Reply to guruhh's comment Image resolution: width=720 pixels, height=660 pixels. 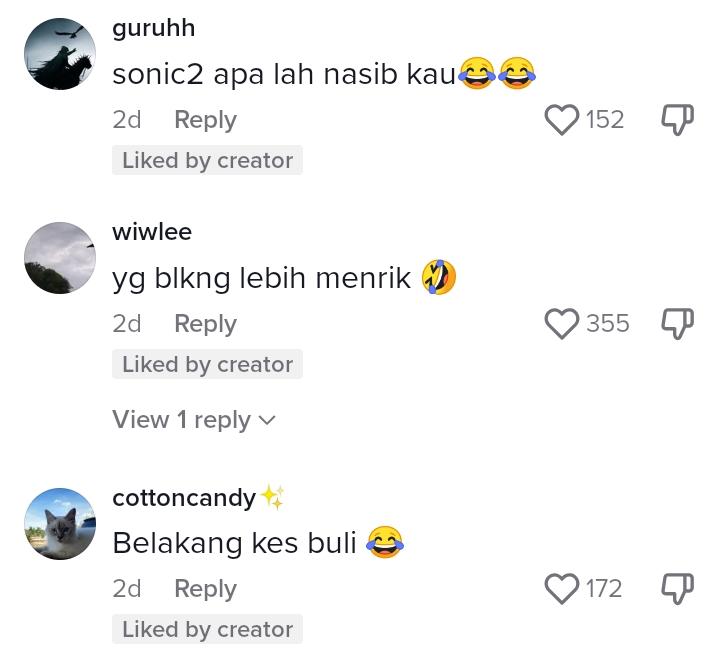click(x=205, y=120)
